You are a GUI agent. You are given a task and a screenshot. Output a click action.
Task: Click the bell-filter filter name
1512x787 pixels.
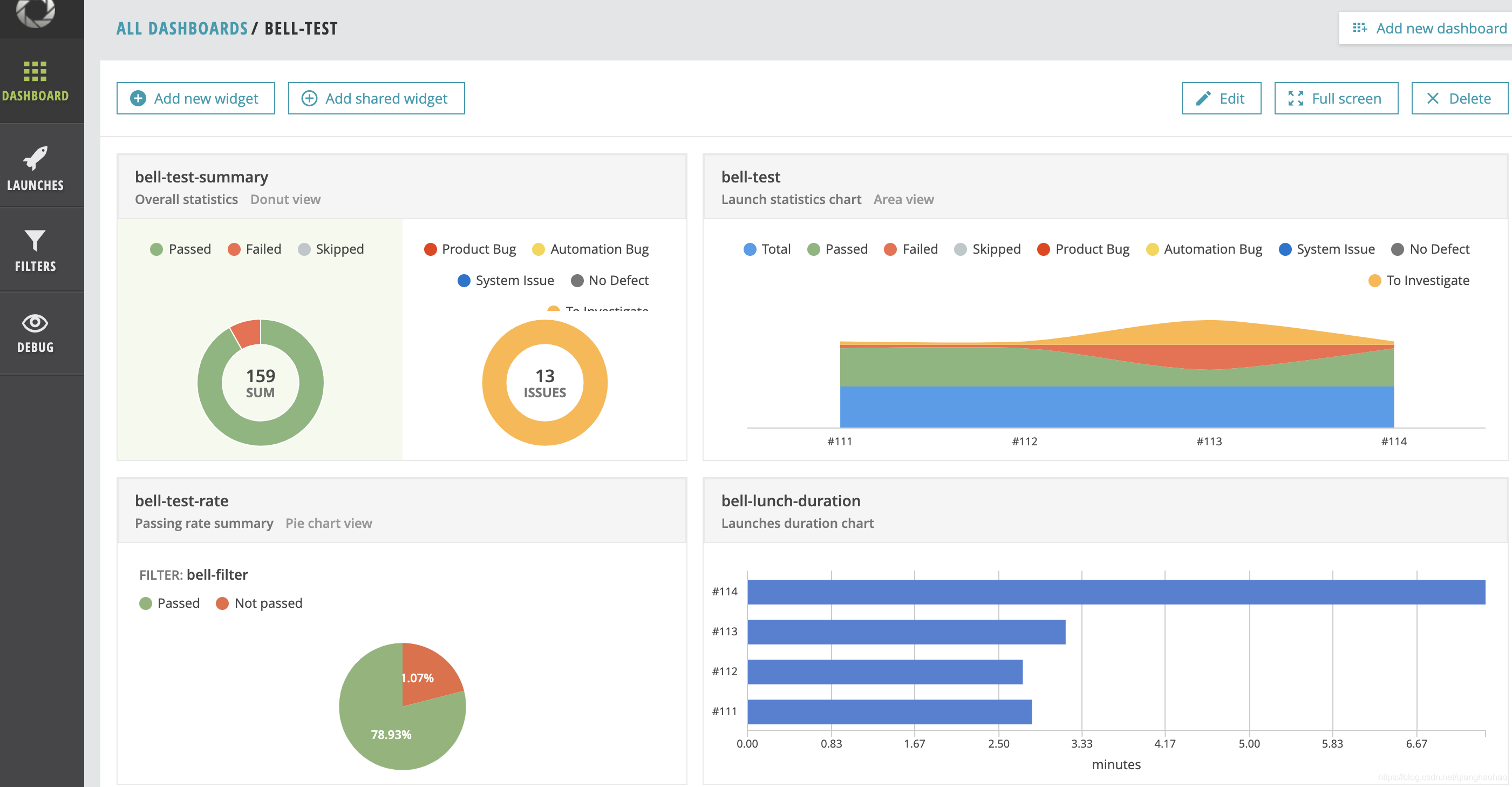(217, 574)
